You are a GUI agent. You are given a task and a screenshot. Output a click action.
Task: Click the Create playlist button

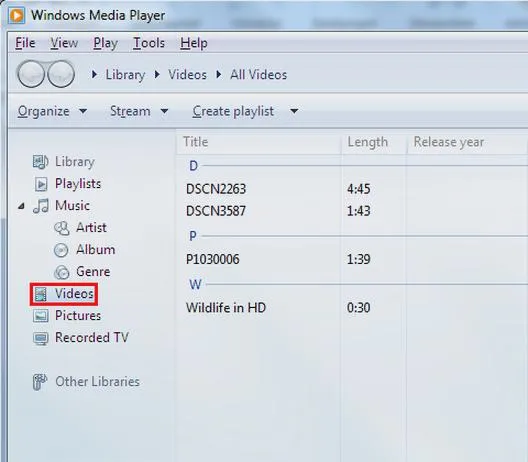pos(233,111)
